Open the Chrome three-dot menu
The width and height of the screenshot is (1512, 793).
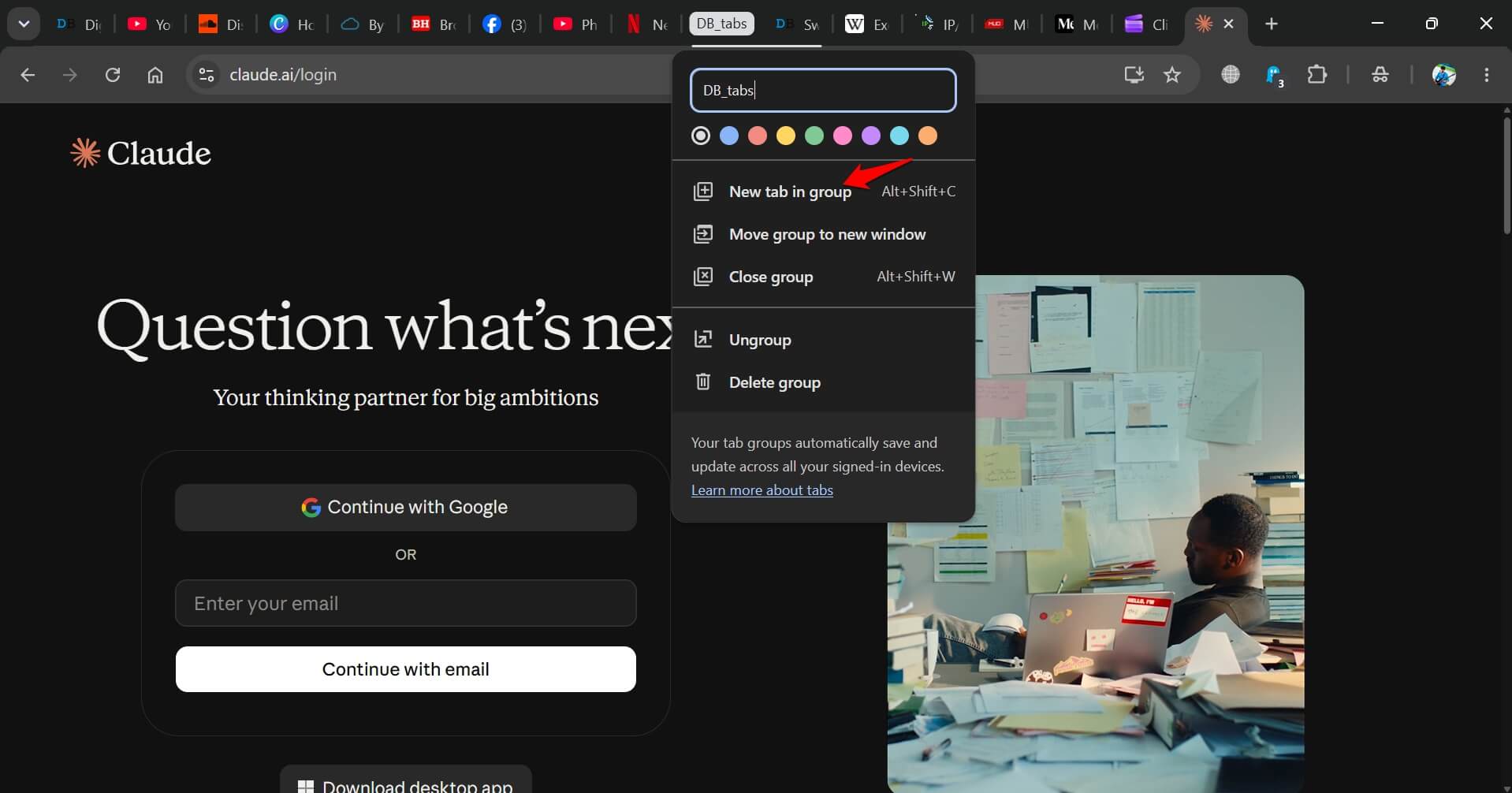[1487, 75]
